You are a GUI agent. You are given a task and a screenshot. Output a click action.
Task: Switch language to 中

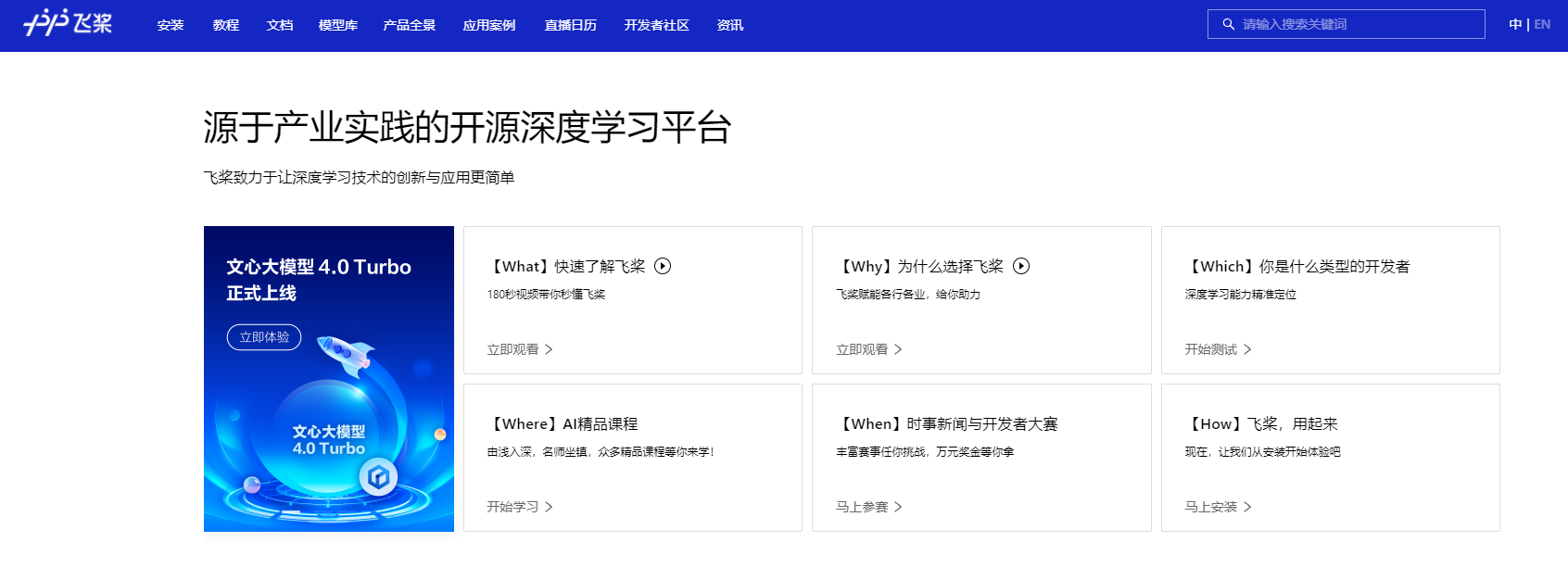pyautogui.click(x=1515, y=24)
